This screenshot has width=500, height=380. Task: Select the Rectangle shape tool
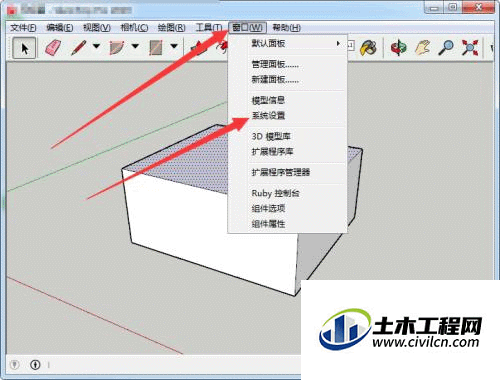pyautogui.click(x=156, y=48)
